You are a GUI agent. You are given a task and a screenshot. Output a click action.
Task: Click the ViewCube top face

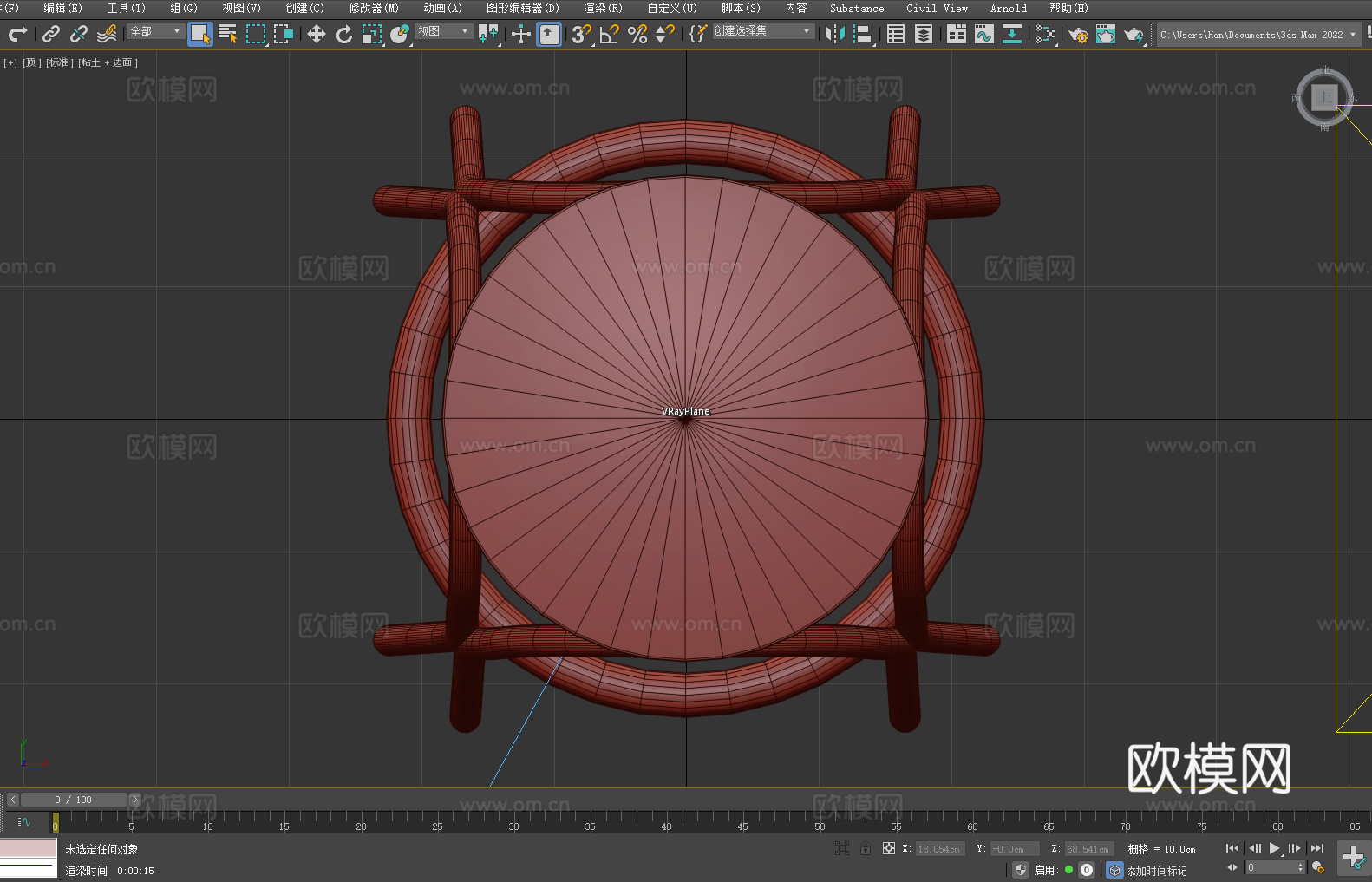pos(1324,97)
